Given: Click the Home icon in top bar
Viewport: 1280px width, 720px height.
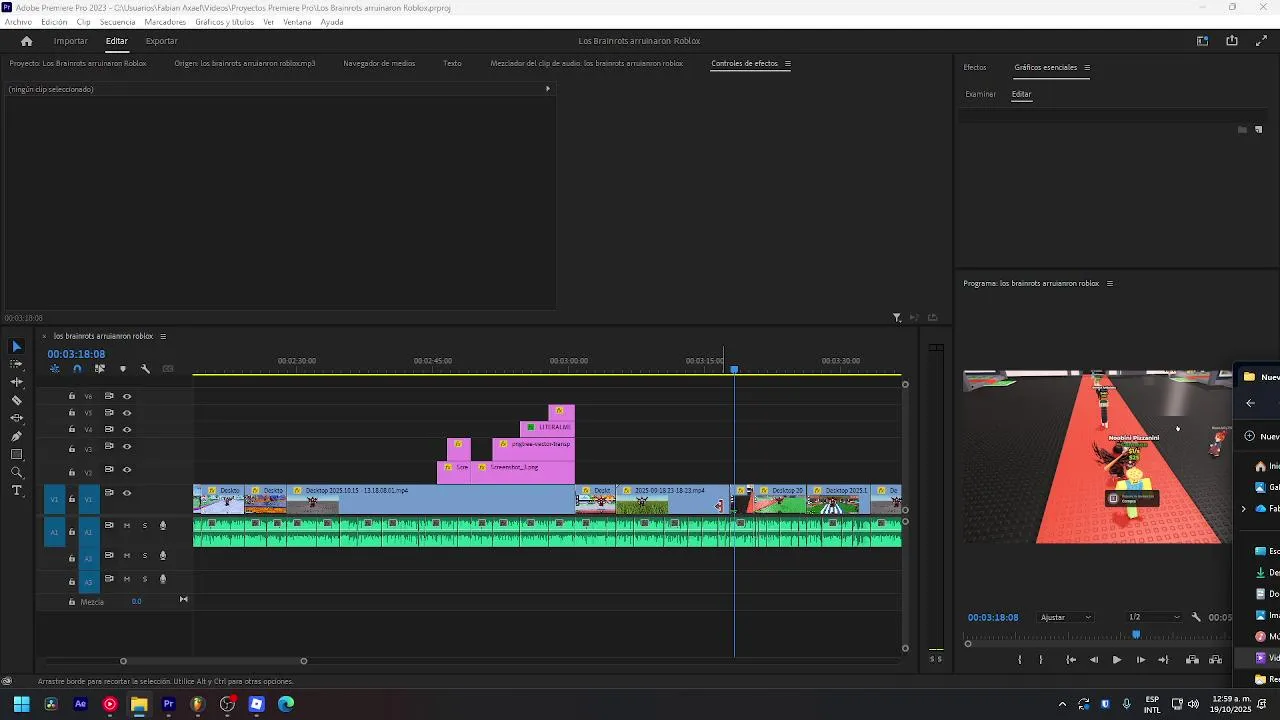Looking at the screenshot, I should pyautogui.click(x=27, y=41).
